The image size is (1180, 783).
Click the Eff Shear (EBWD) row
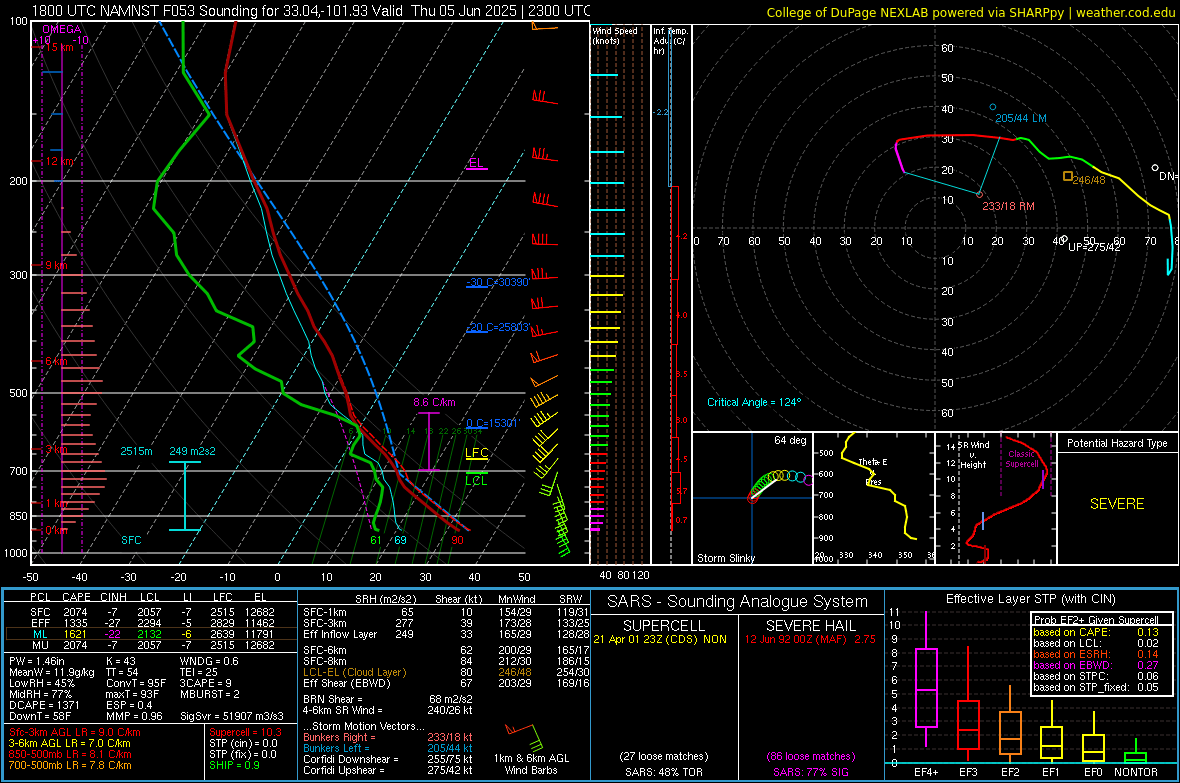point(446,684)
